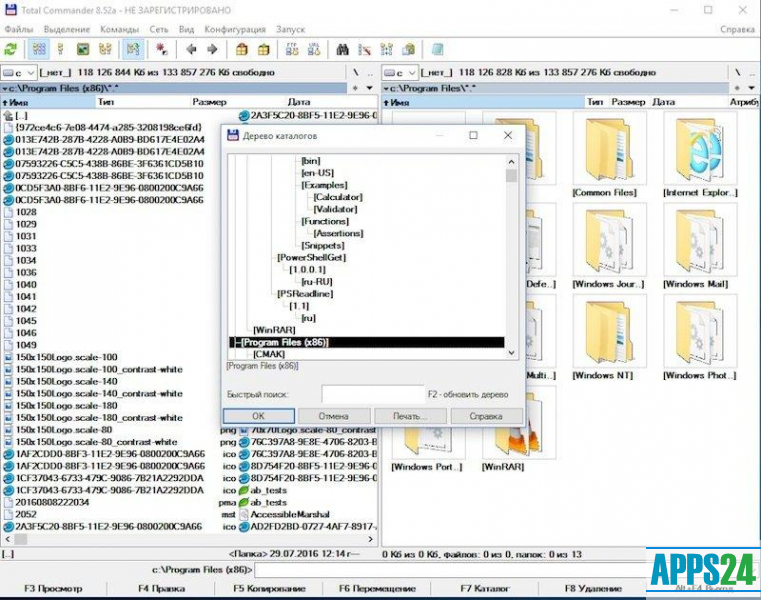Open the right panel drive dropdown

tap(400, 73)
